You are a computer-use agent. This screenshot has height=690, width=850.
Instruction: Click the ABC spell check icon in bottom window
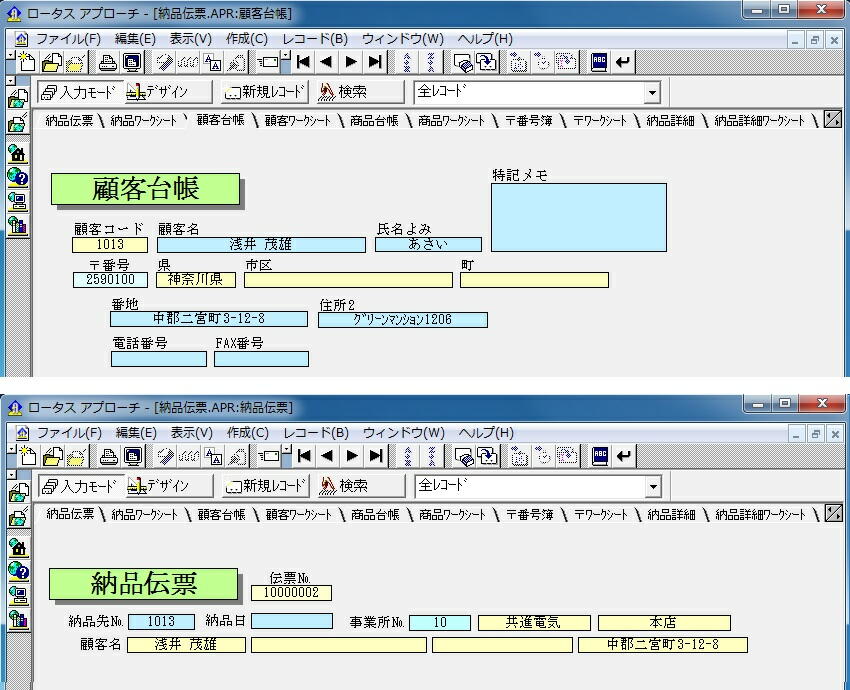tap(600, 456)
